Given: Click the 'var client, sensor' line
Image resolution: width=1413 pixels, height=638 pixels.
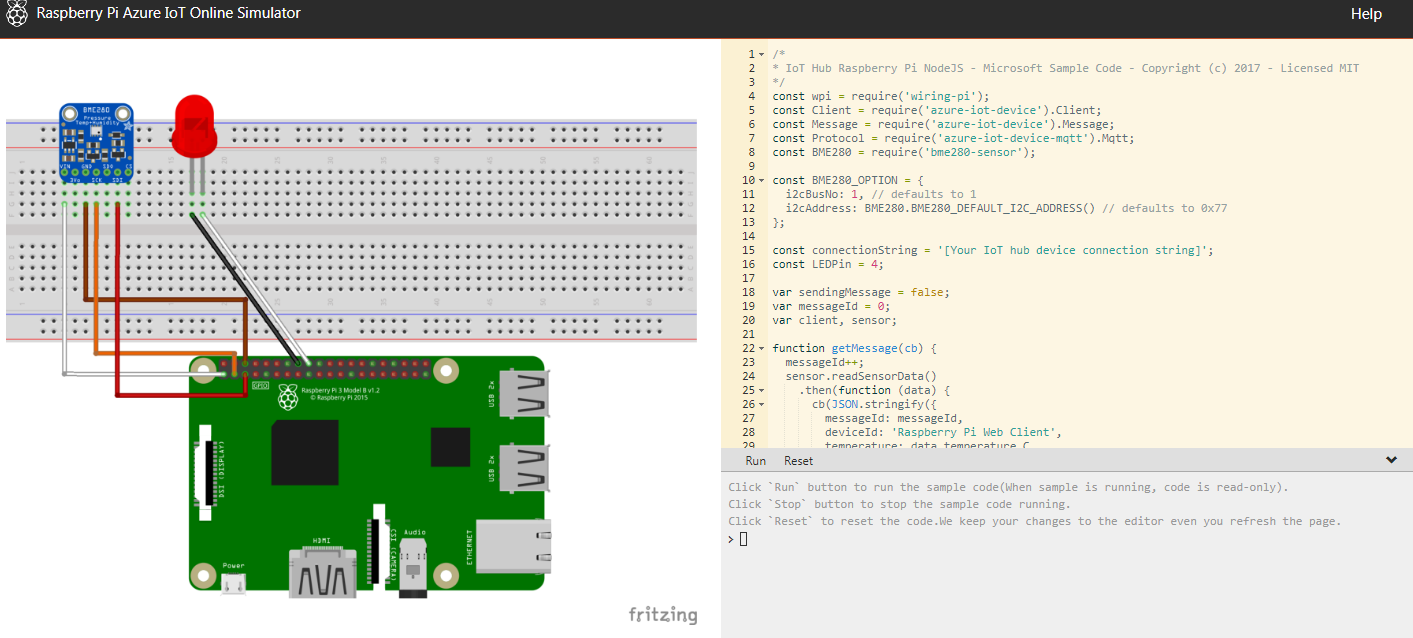Looking at the screenshot, I should point(835,320).
